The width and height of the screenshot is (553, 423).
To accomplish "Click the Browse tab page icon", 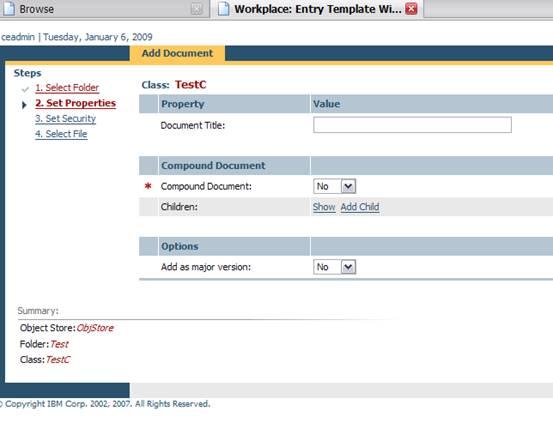I will point(9,8).
